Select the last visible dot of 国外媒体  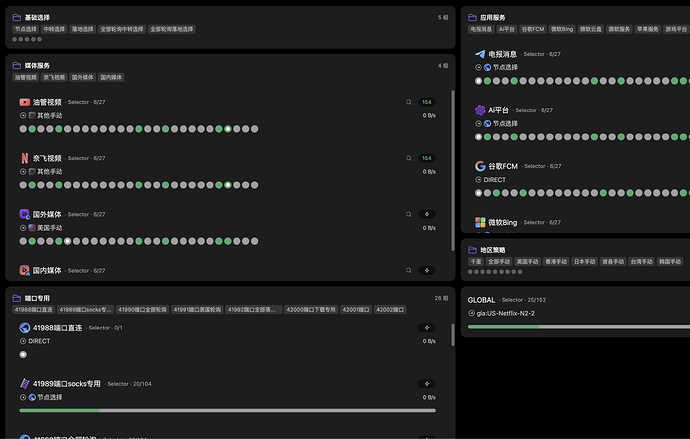(x=254, y=241)
